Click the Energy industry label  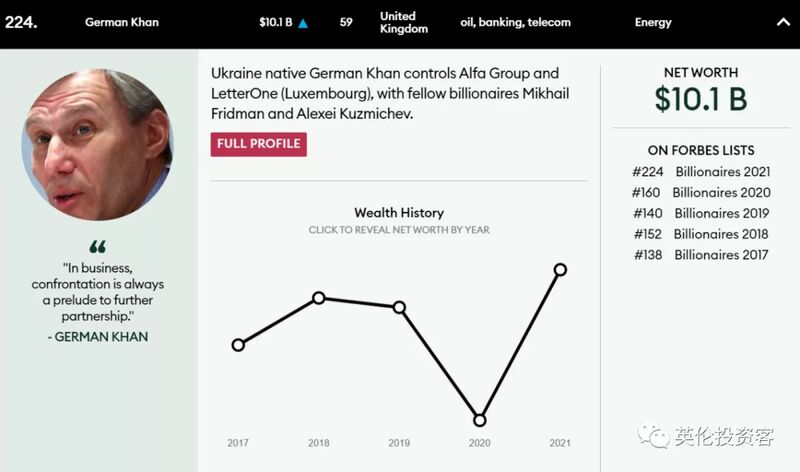coord(653,22)
